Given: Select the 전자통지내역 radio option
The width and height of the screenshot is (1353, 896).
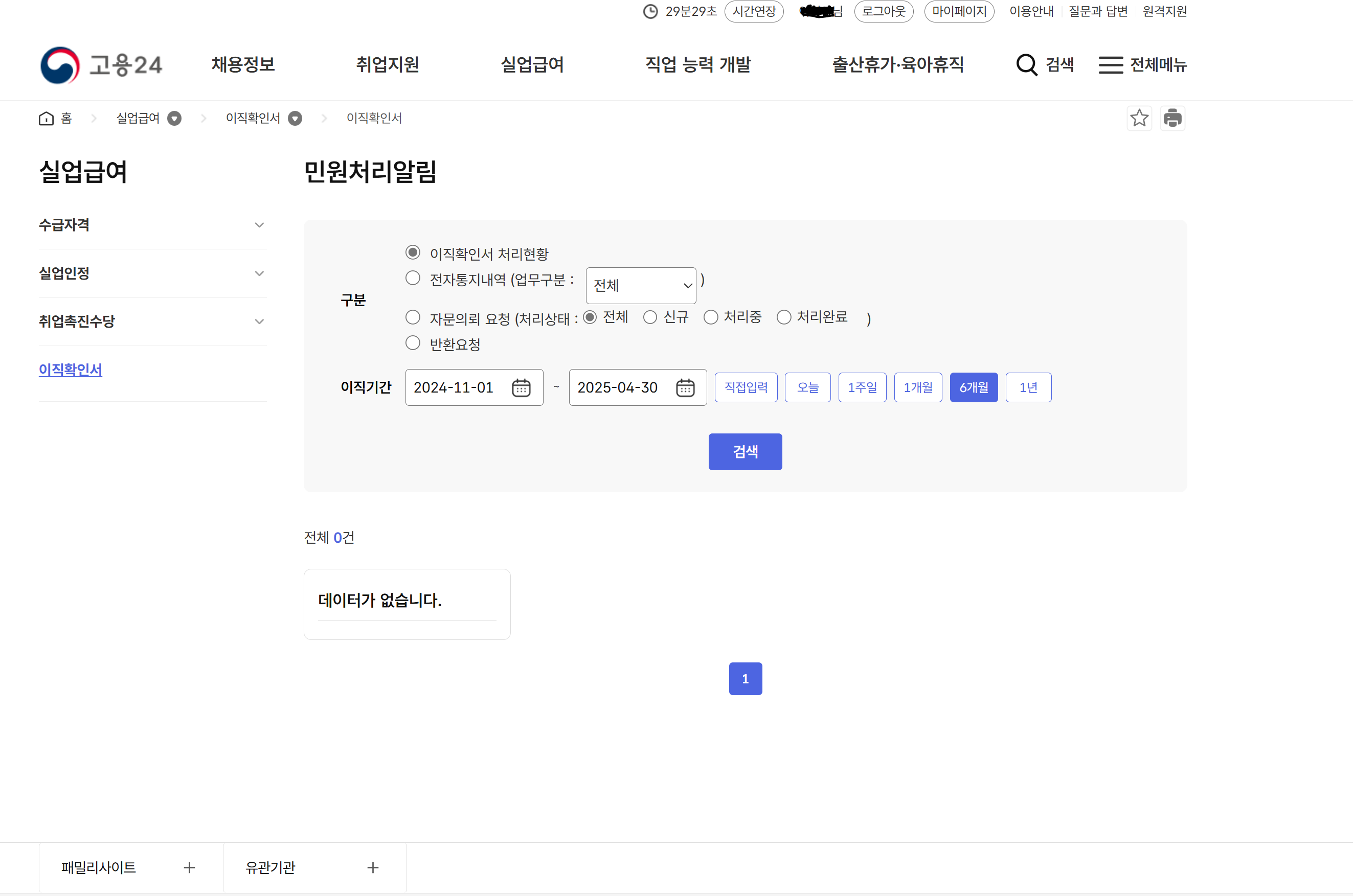Looking at the screenshot, I should 413,278.
